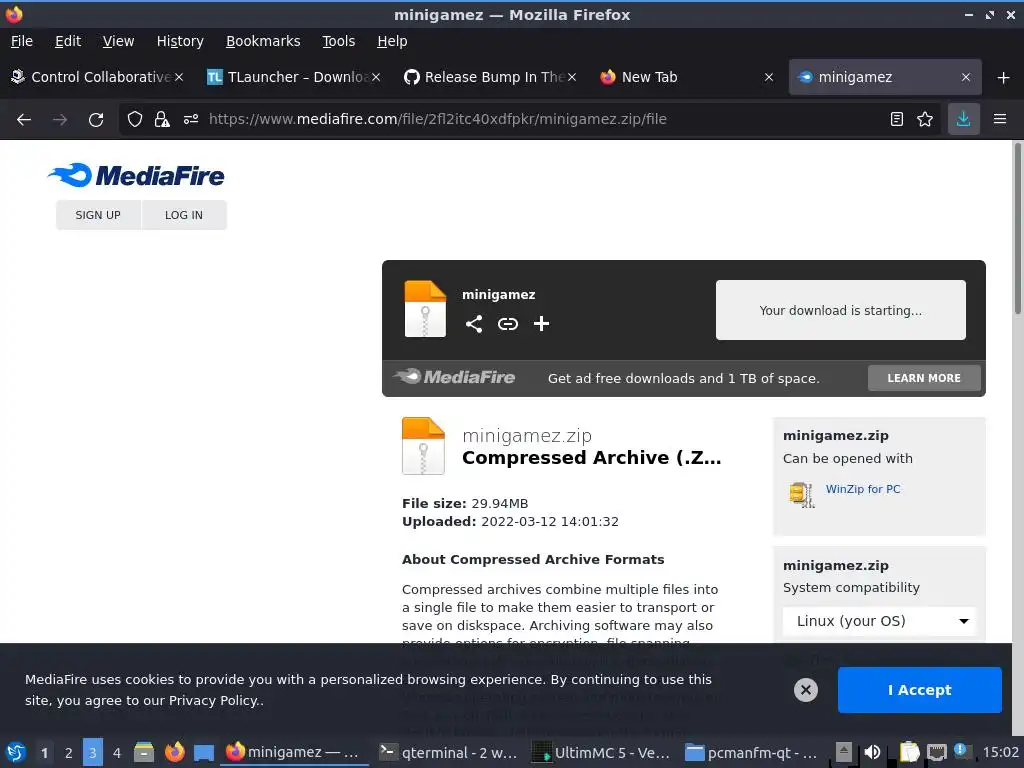The width and height of the screenshot is (1024, 768).
Task: Show site security padlock info
Action: (162, 119)
